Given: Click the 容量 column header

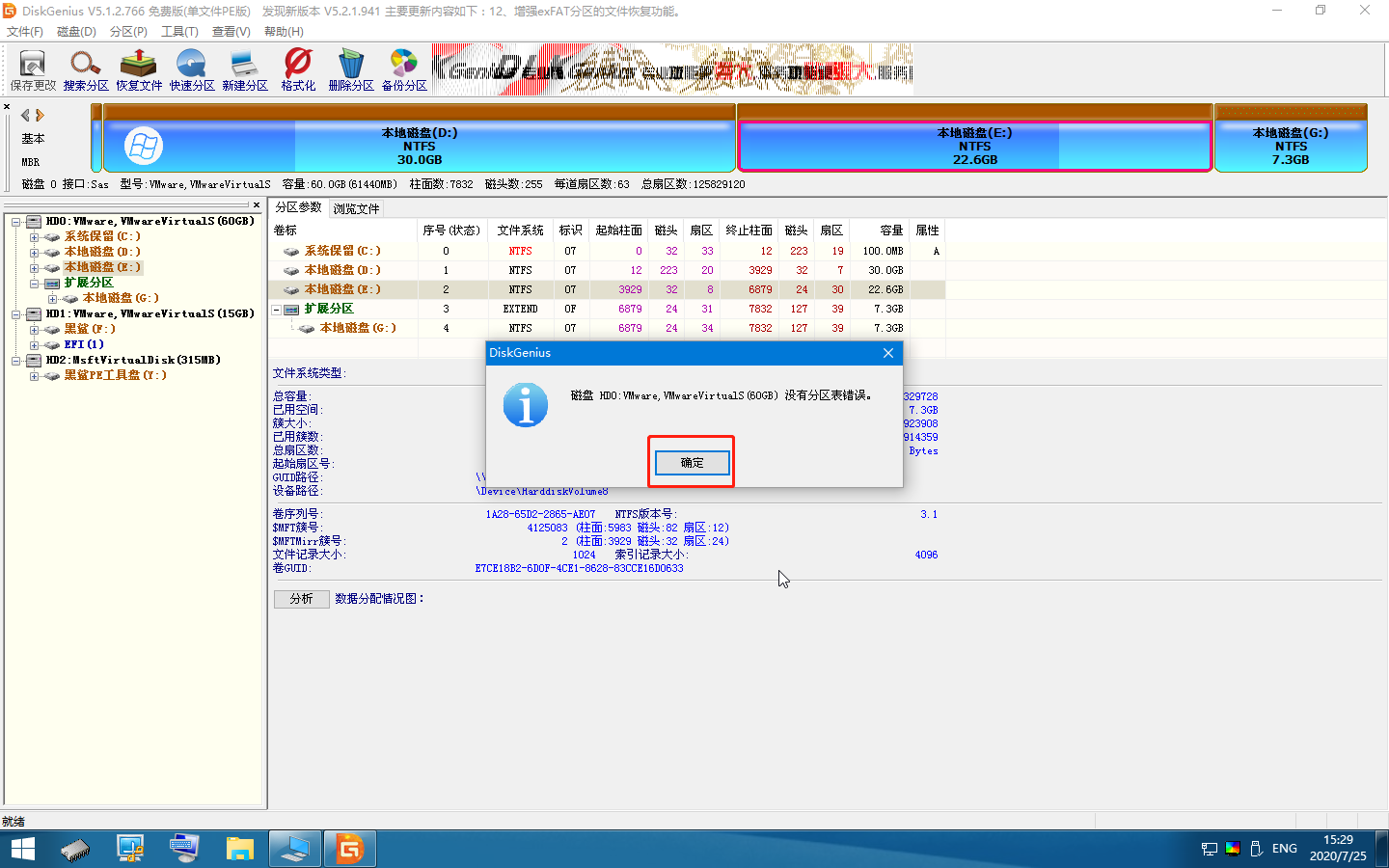Looking at the screenshot, I should [x=880, y=231].
